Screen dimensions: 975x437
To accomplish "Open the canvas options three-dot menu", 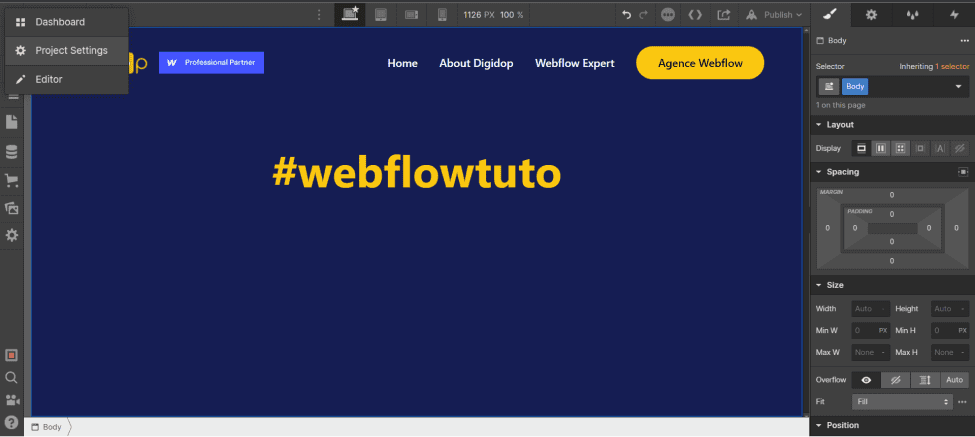I will pyautogui.click(x=319, y=14).
